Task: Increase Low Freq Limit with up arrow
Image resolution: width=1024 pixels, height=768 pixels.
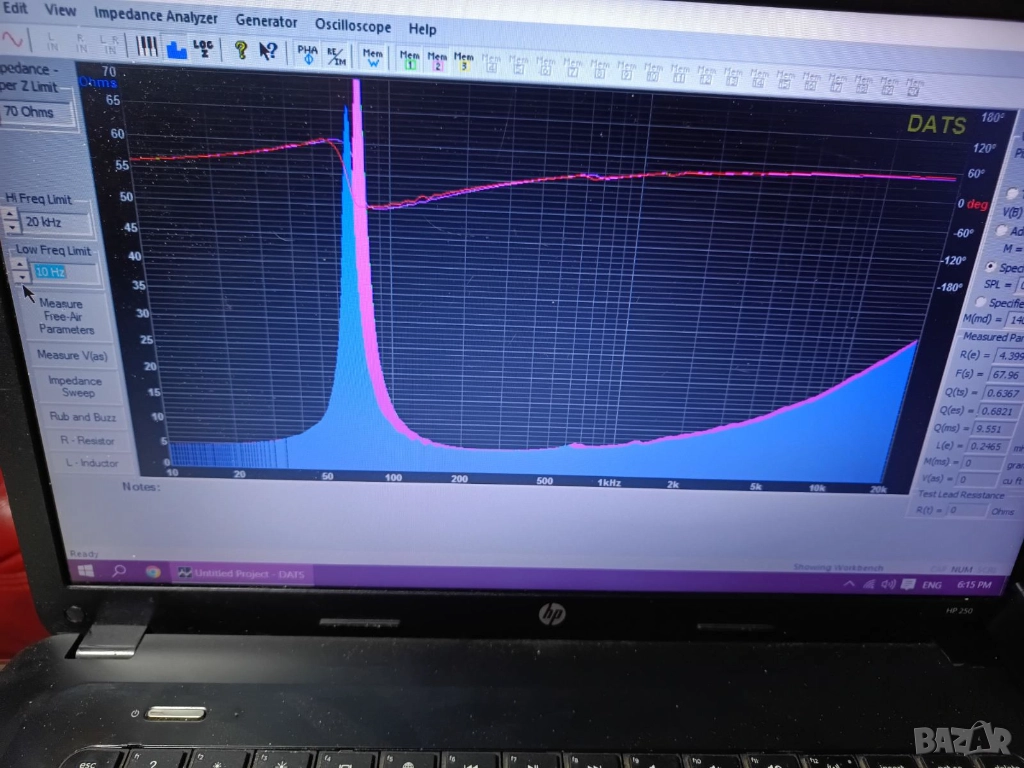Action: tap(20, 264)
